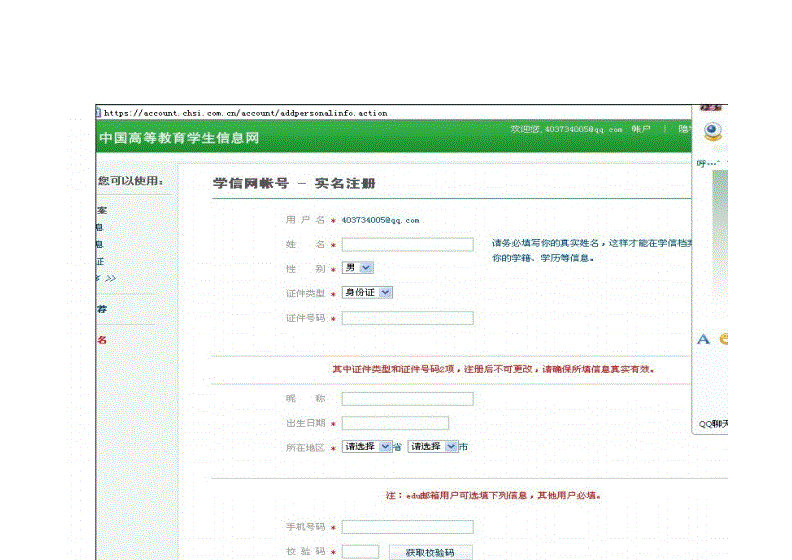Click the 校验码 verification code box
Image resolution: width=792 pixels, height=560 pixels.
pyautogui.click(x=360, y=552)
